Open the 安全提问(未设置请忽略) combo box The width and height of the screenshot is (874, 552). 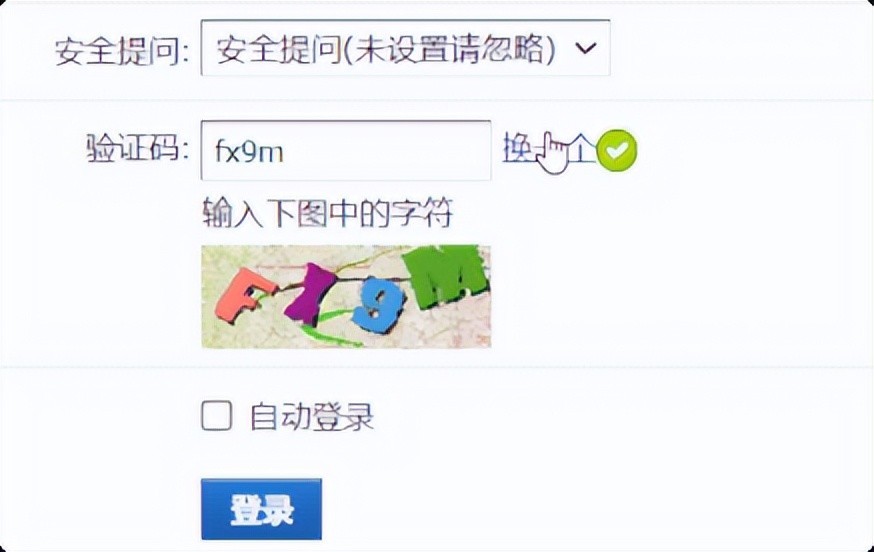pyautogui.click(x=405, y=48)
